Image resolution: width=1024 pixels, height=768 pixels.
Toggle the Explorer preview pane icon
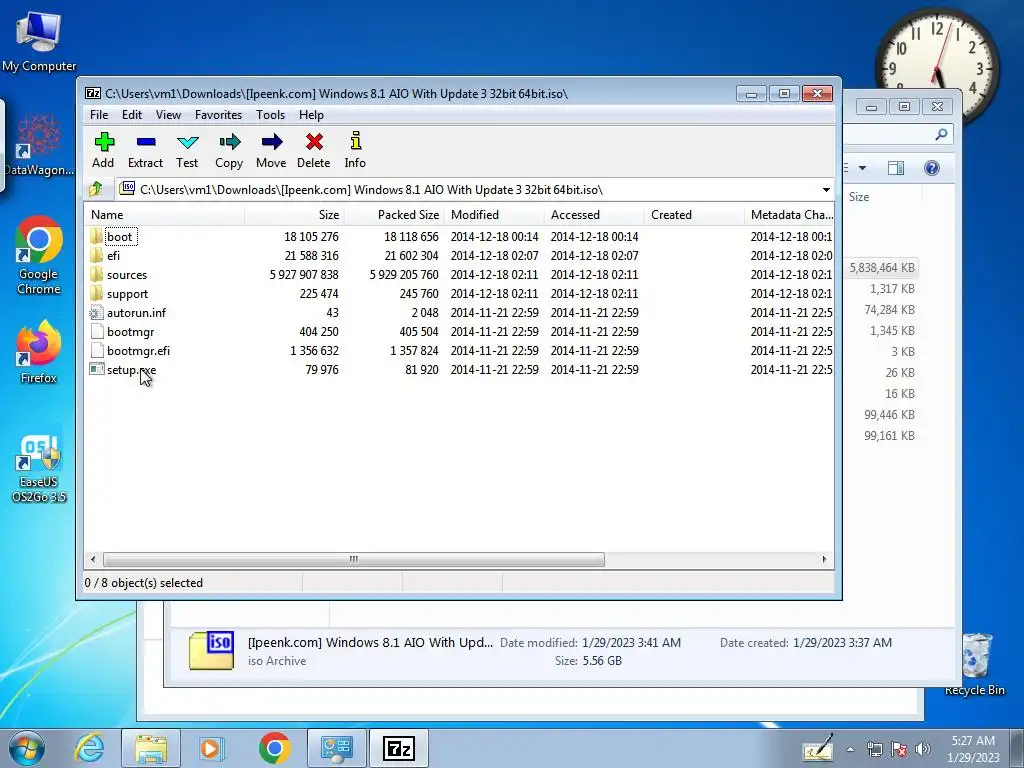896,168
